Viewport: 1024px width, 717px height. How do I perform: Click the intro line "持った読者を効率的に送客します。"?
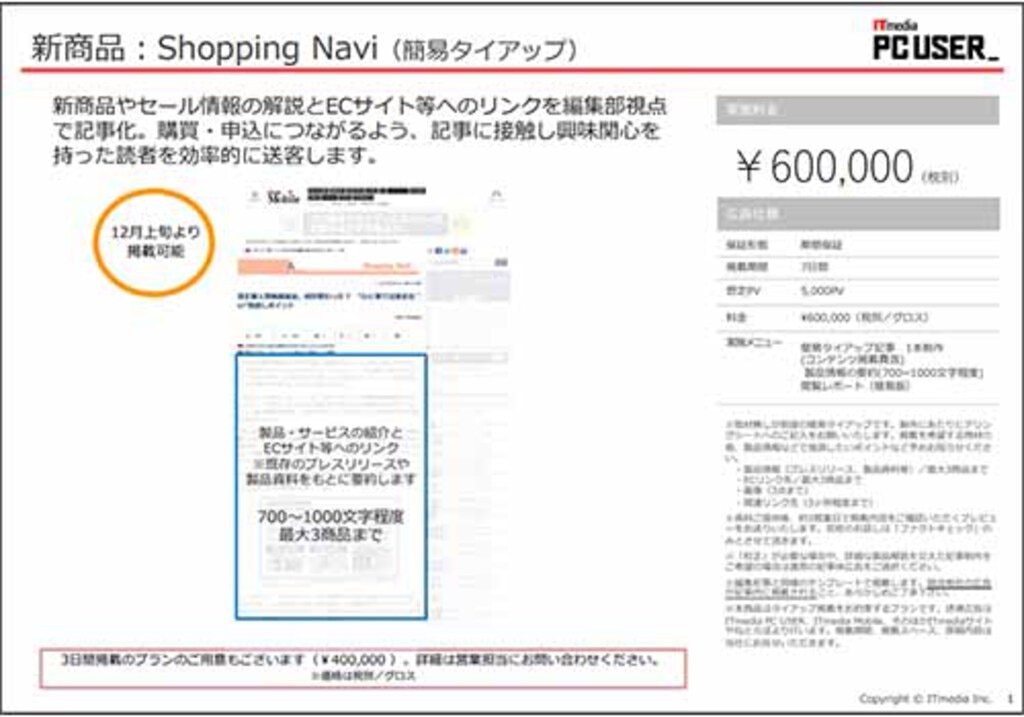point(216,156)
